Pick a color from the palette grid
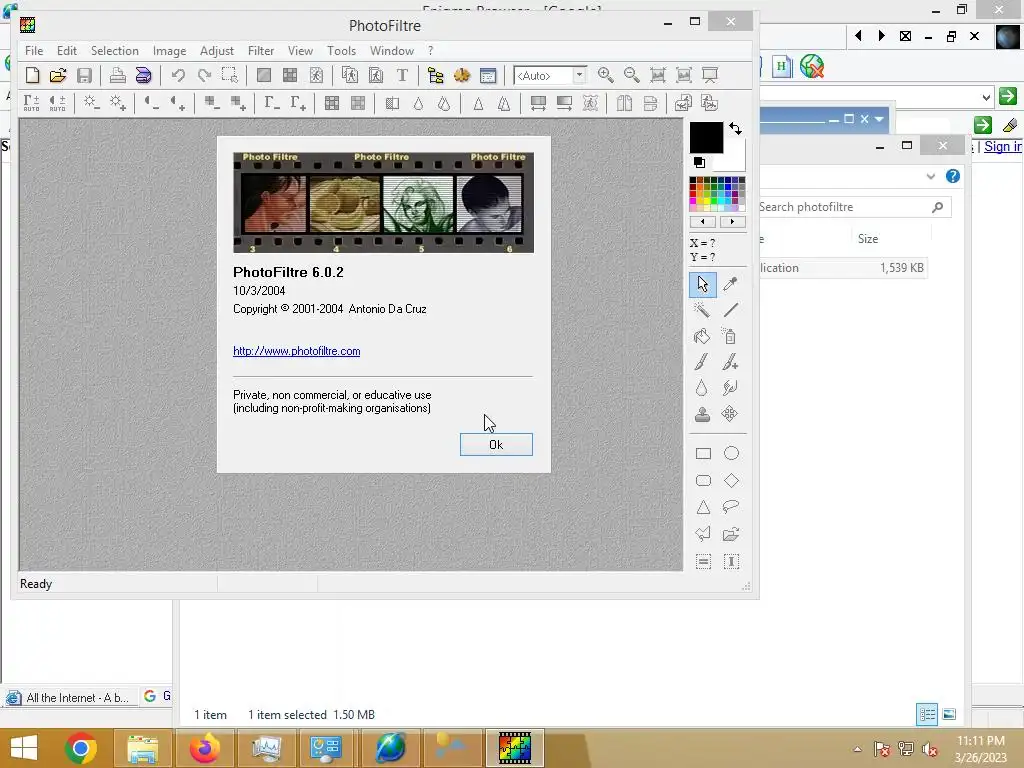 [717, 194]
